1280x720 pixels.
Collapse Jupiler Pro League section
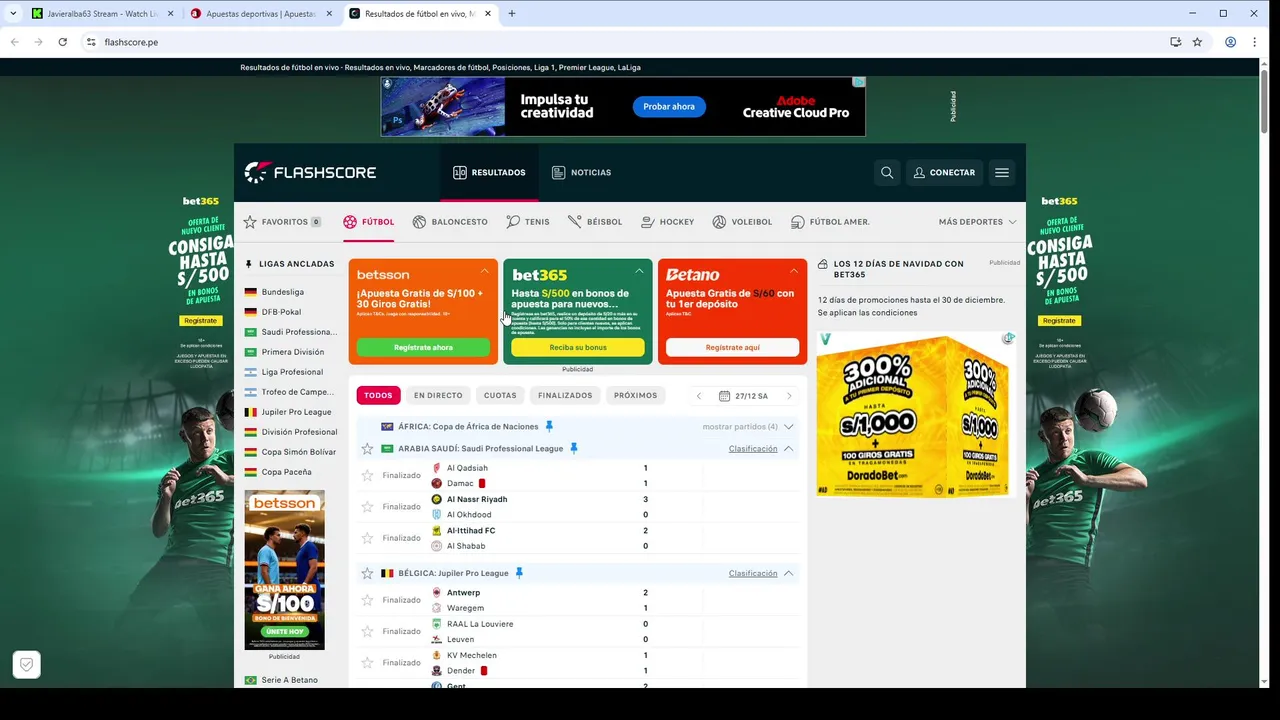coord(789,573)
